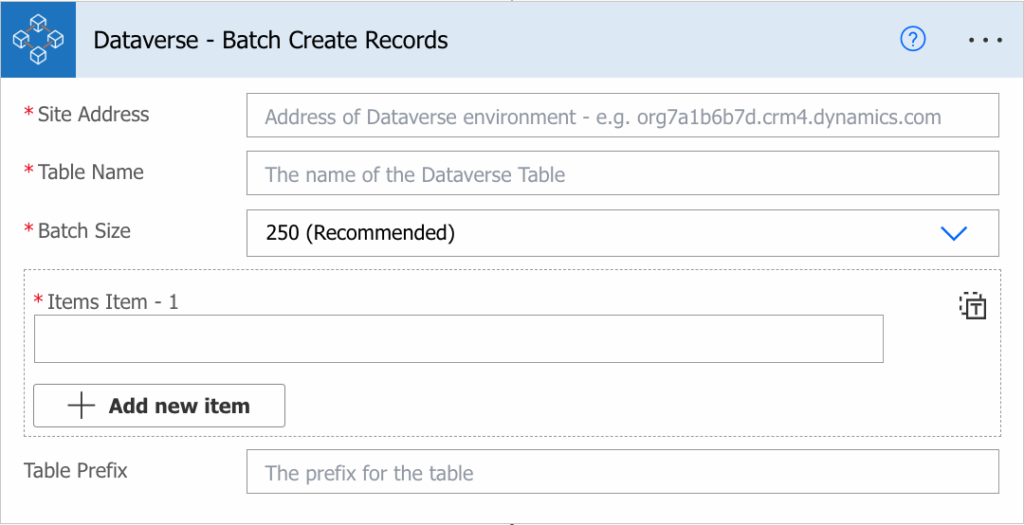This screenshot has width=1024, height=525.
Task: Open the three-dots action menu
Action: [985, 40]
